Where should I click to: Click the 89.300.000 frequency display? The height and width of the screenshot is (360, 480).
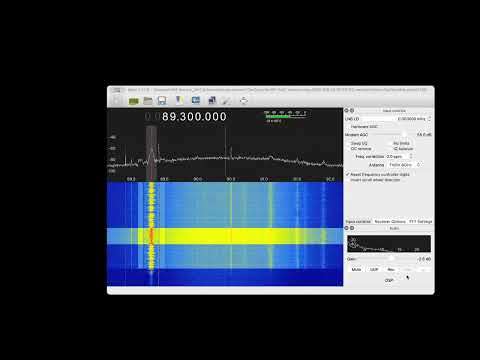pyautogui.click(x=194, y=117)
